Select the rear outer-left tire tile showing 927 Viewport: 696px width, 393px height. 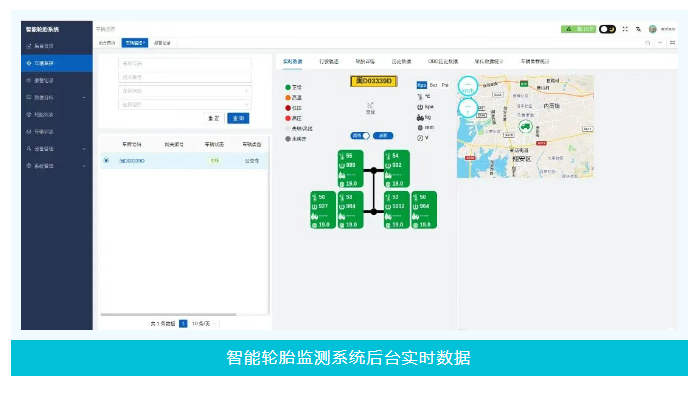click(323, 210)
